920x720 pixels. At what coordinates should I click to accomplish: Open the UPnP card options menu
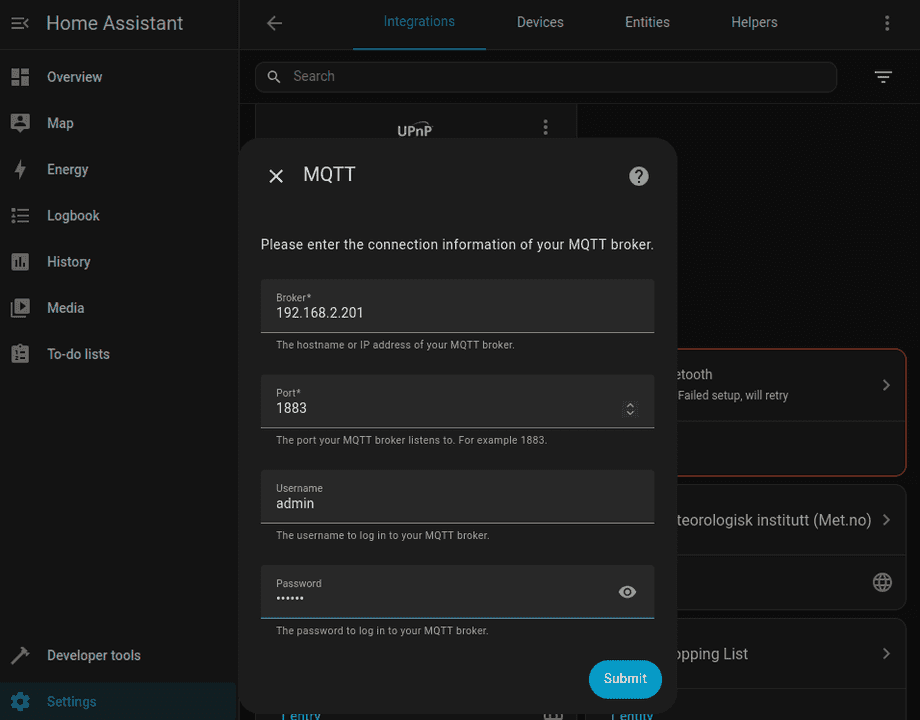(x=545, y=128)
